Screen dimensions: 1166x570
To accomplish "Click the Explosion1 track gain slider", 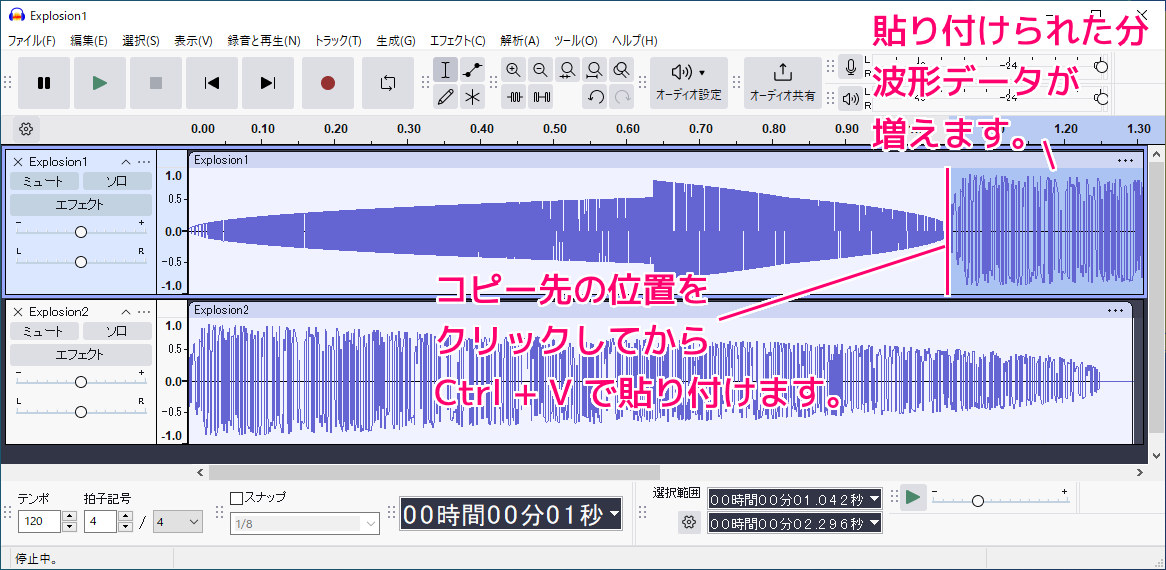I will 81,232.
